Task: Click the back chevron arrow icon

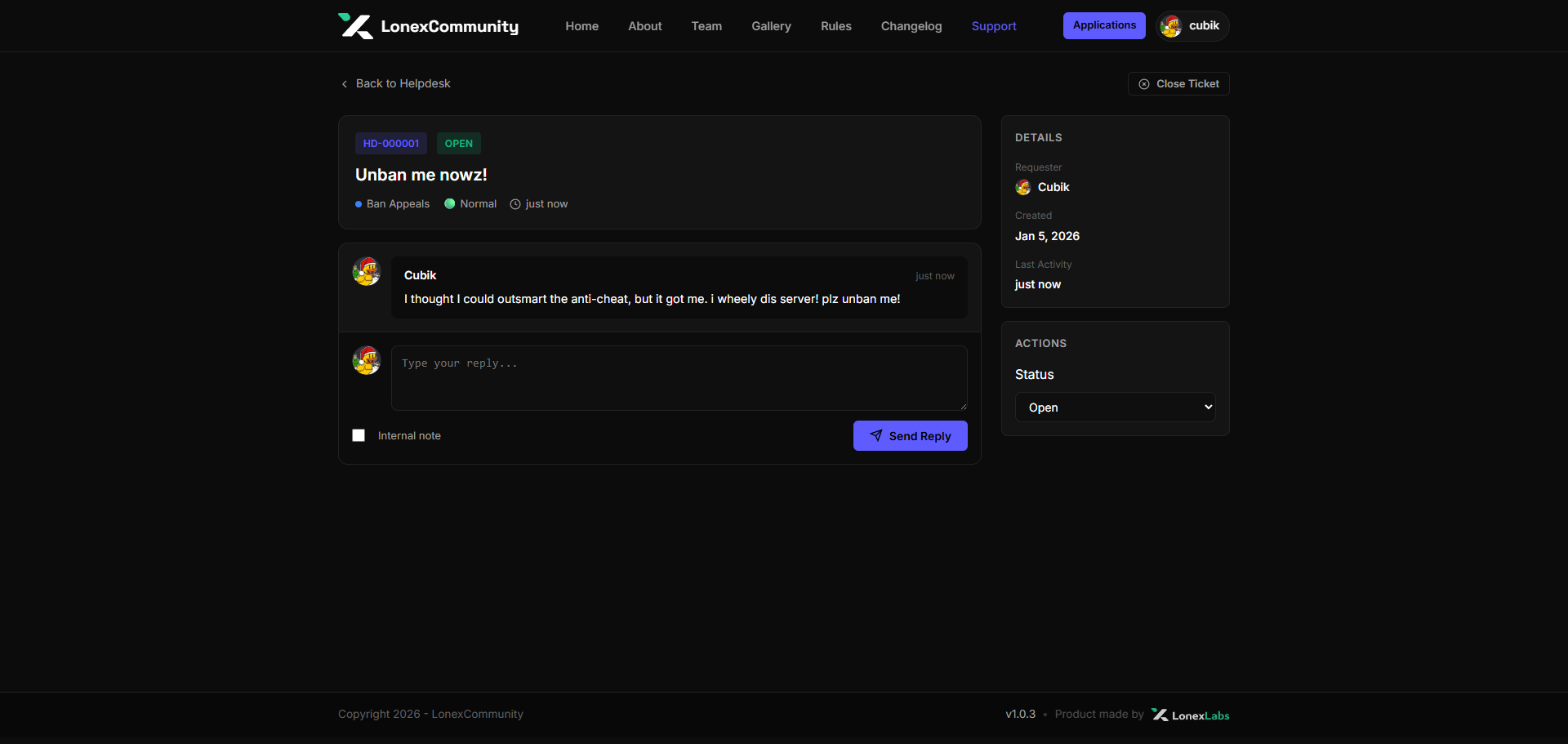Action: tap(345, 84)
